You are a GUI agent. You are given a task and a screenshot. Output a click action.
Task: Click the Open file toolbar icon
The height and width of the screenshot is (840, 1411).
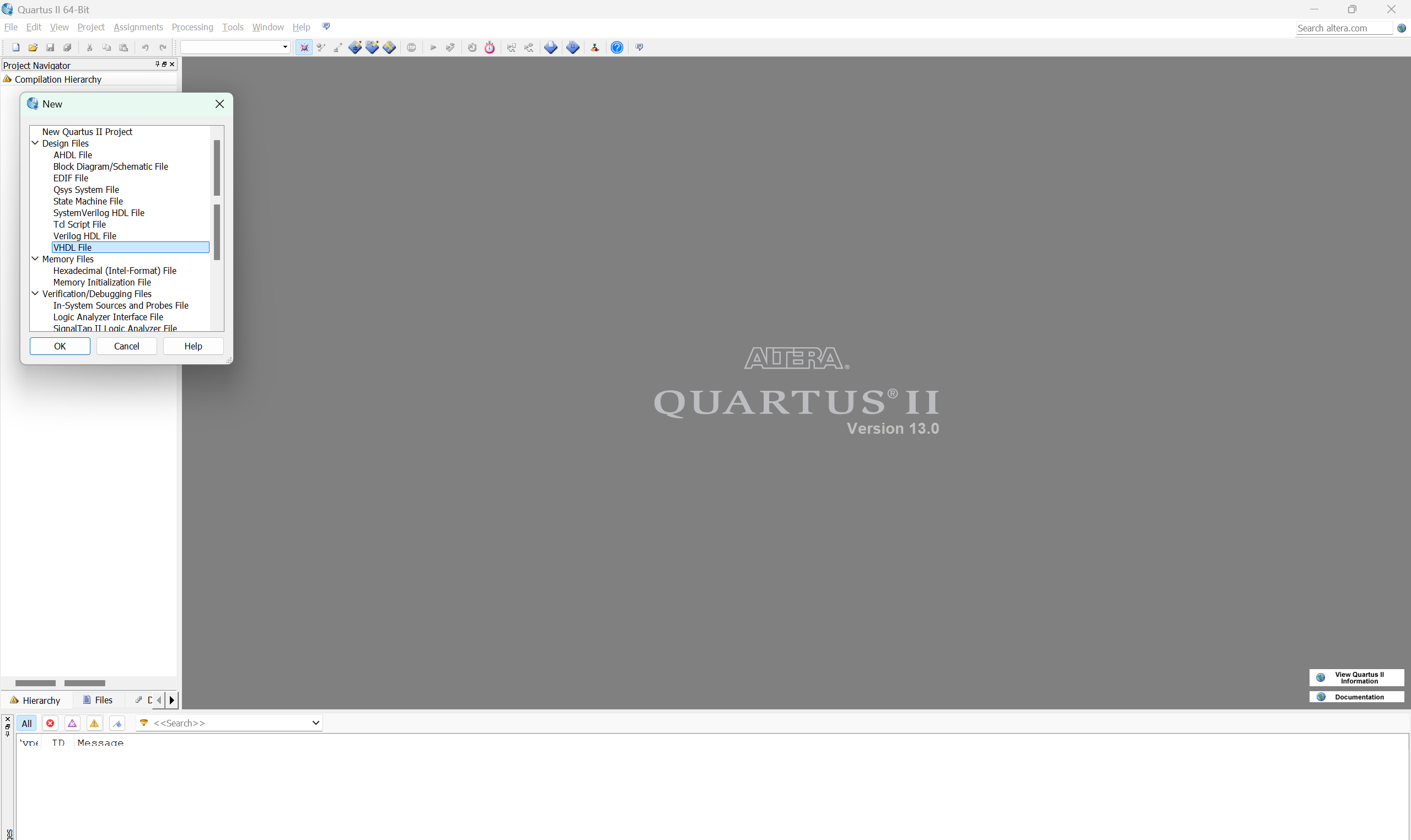pos(33,47)
